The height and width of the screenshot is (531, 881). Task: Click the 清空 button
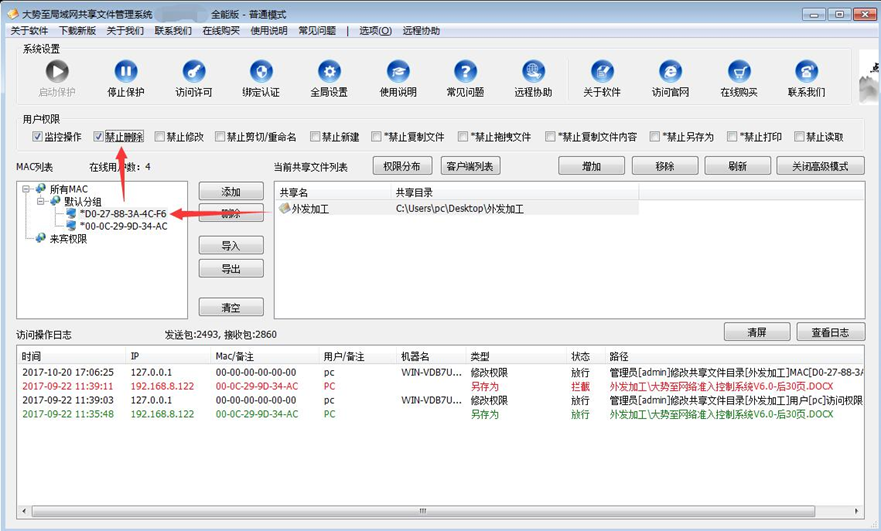click(x=231, y=307)
